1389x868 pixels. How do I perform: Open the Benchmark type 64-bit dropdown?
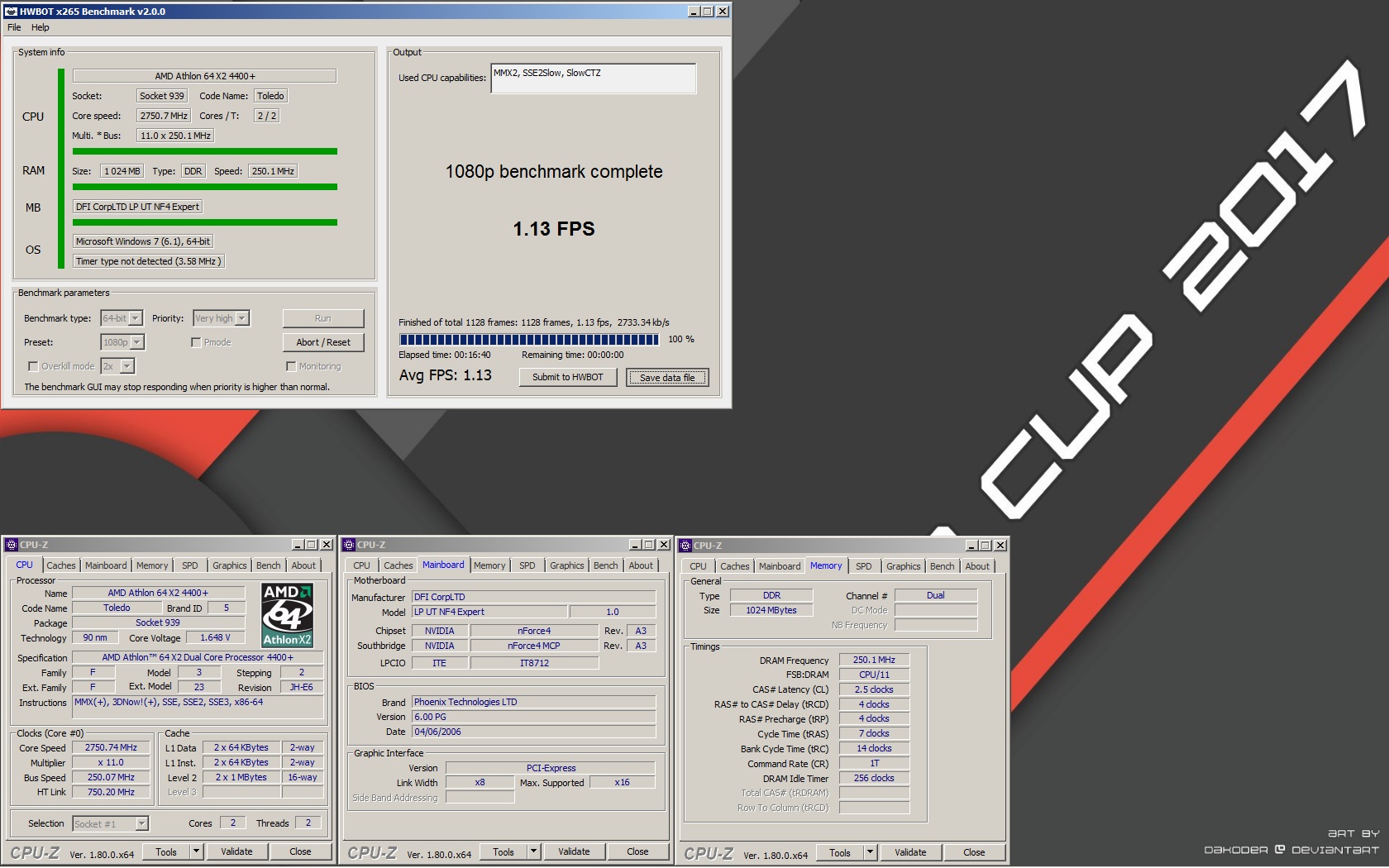point(122,318)
